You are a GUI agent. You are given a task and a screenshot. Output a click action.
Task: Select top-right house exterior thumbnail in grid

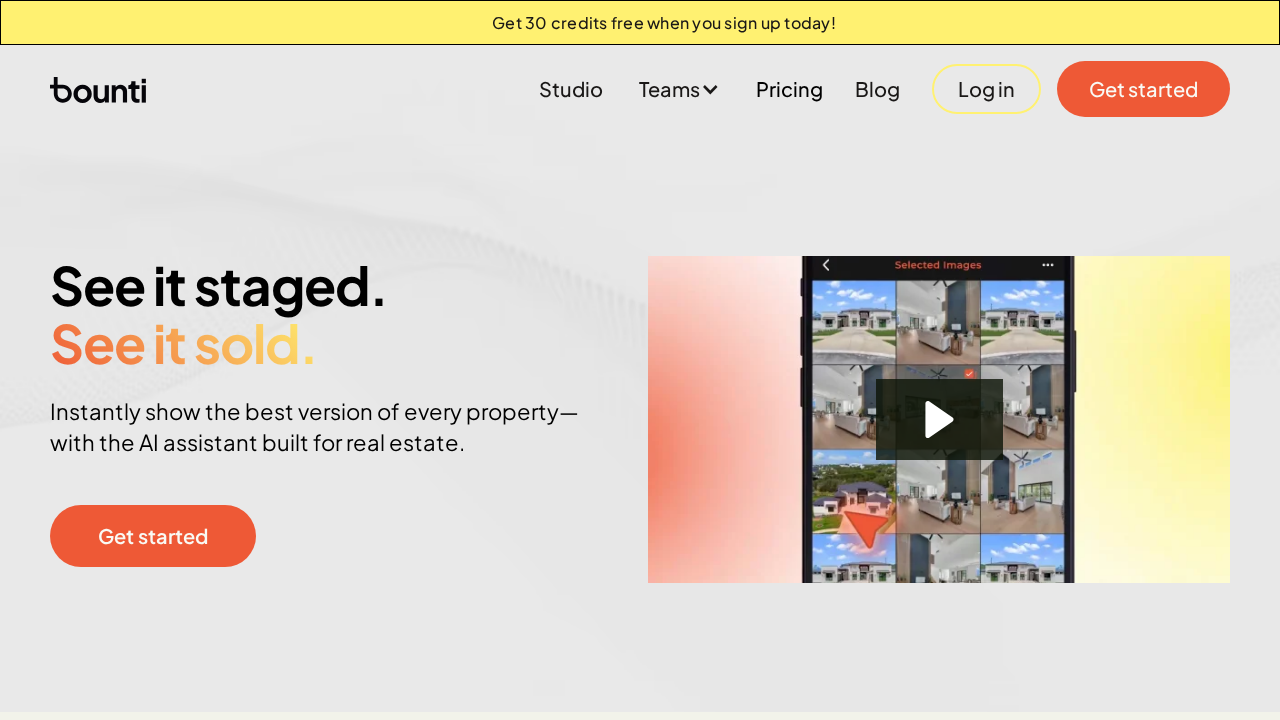point(1022,320)
